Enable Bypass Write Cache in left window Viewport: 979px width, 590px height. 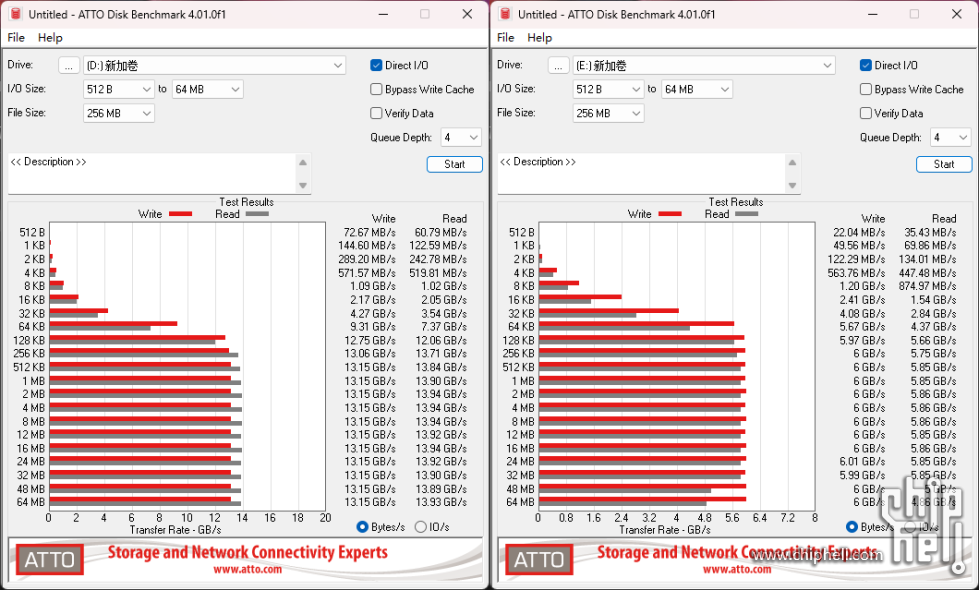376,89
